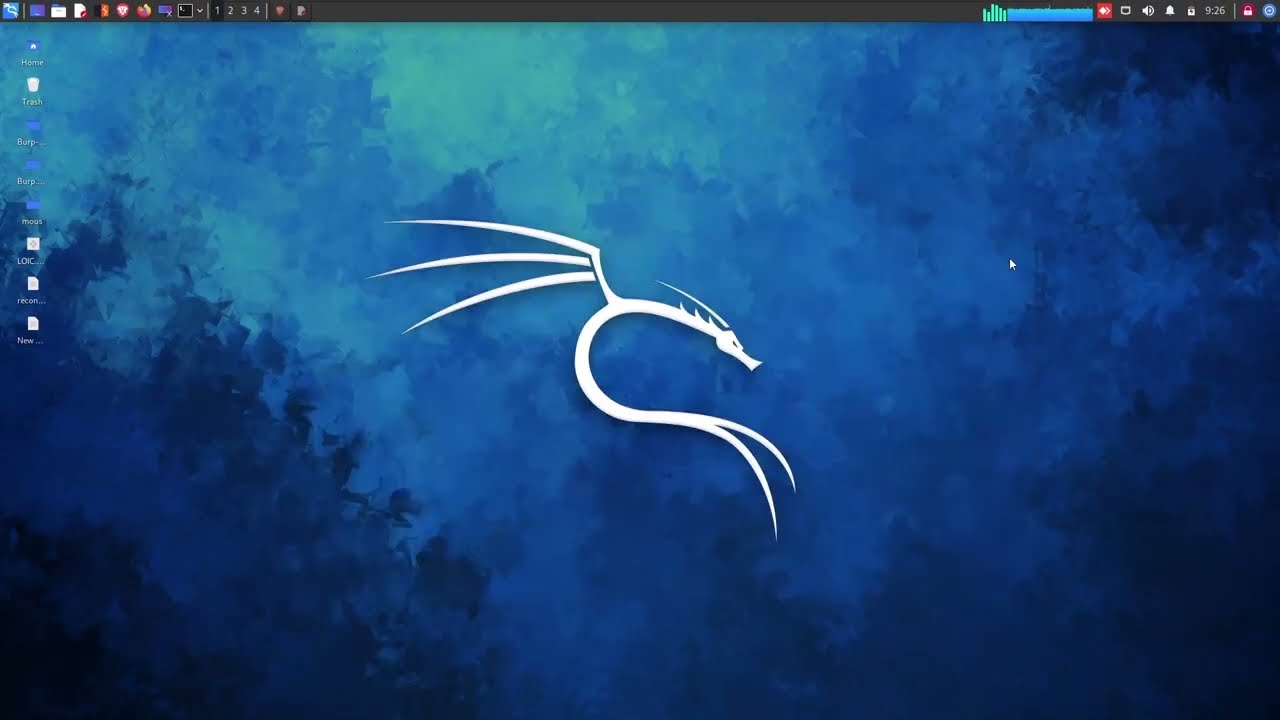Screen dimensions: 1280x720
Task: Open the display tray icon
Action: [x=1126, y=11]
